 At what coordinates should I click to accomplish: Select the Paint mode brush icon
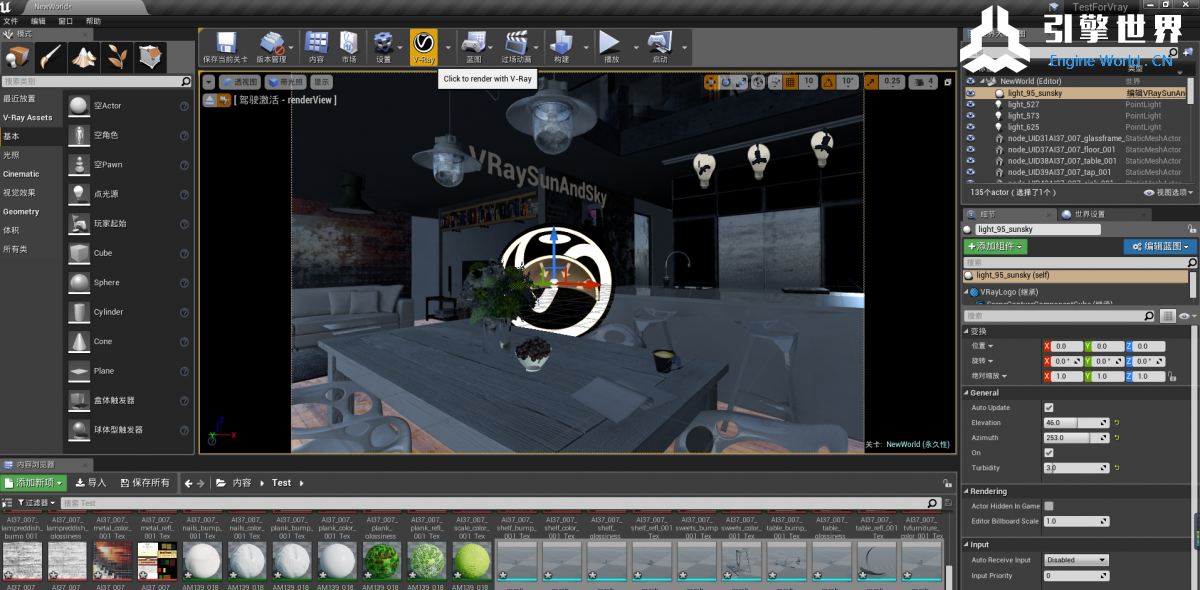[51, 57]
